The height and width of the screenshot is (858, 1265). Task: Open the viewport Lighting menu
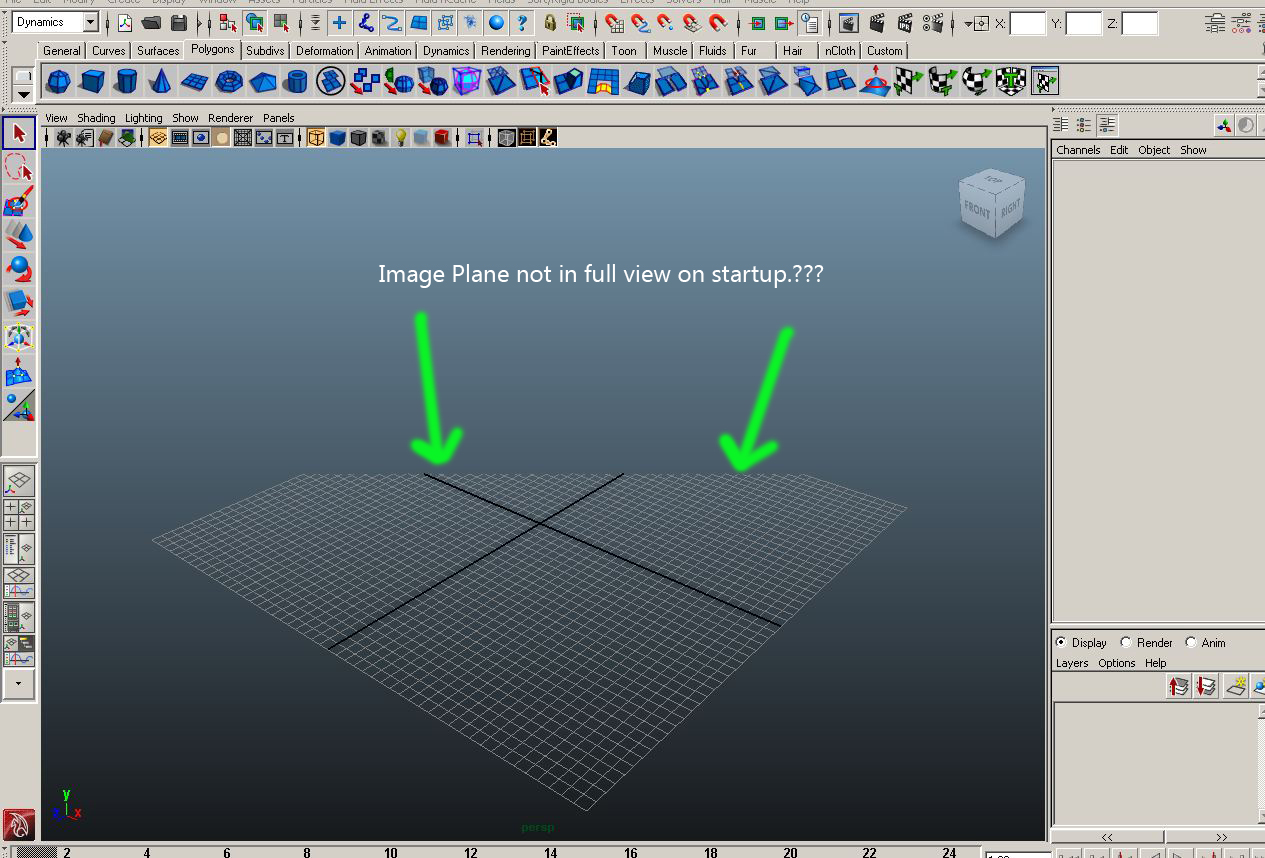144,117
